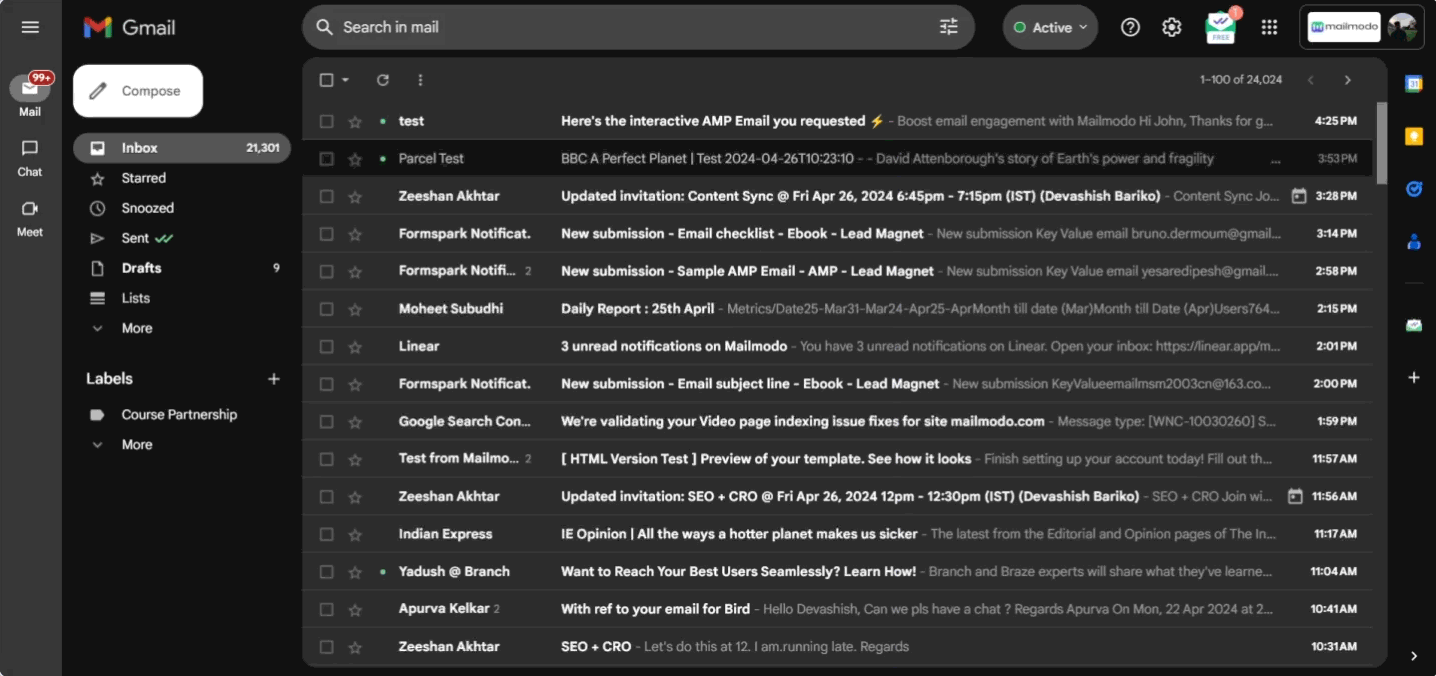Select all conversations with the top checkbox
The width and height of the screenshot is (1436, 676).
[x=326, y=79]
